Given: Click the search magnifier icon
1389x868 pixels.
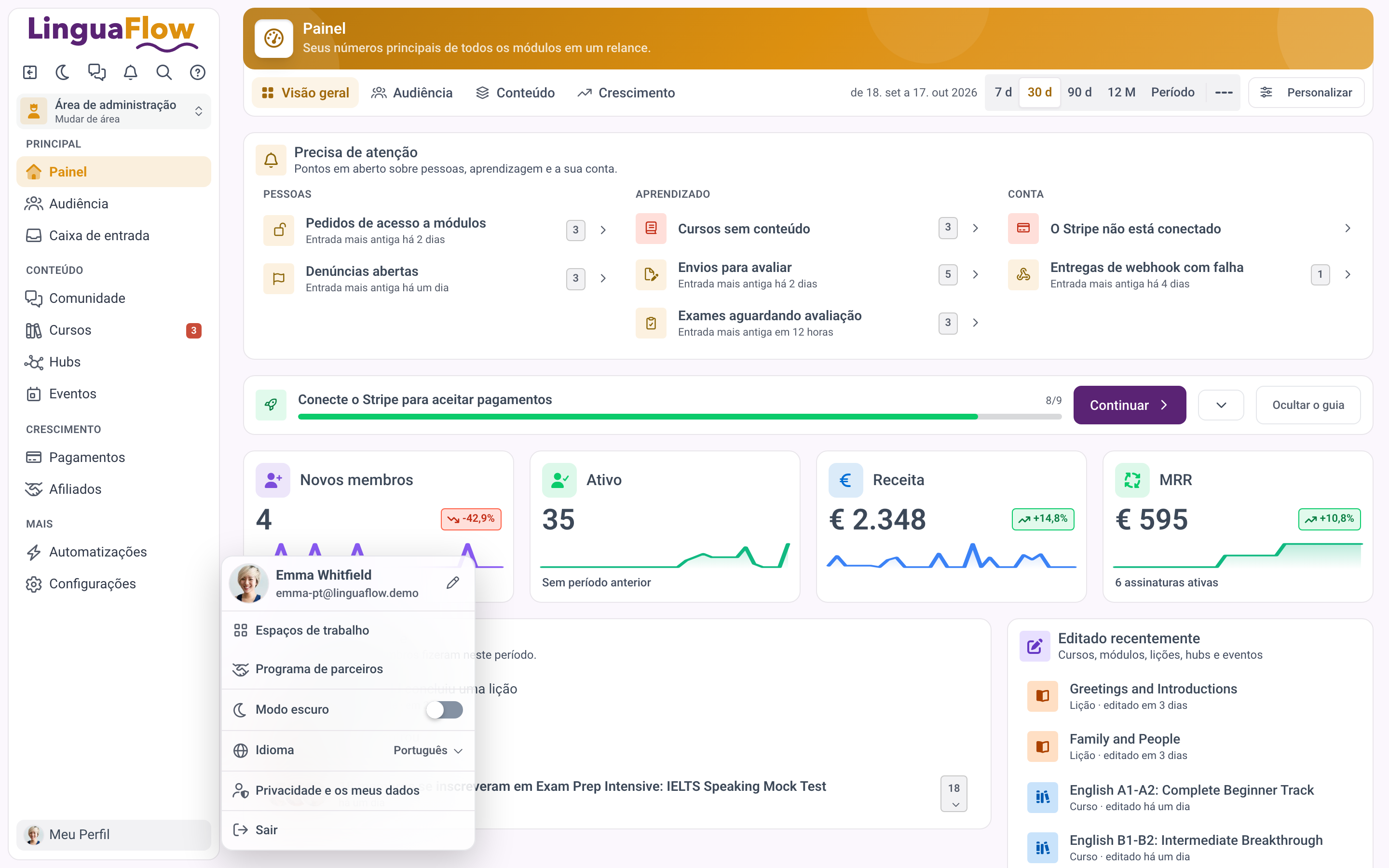Looking at the screenshot, I should click(x=164, y=72).
